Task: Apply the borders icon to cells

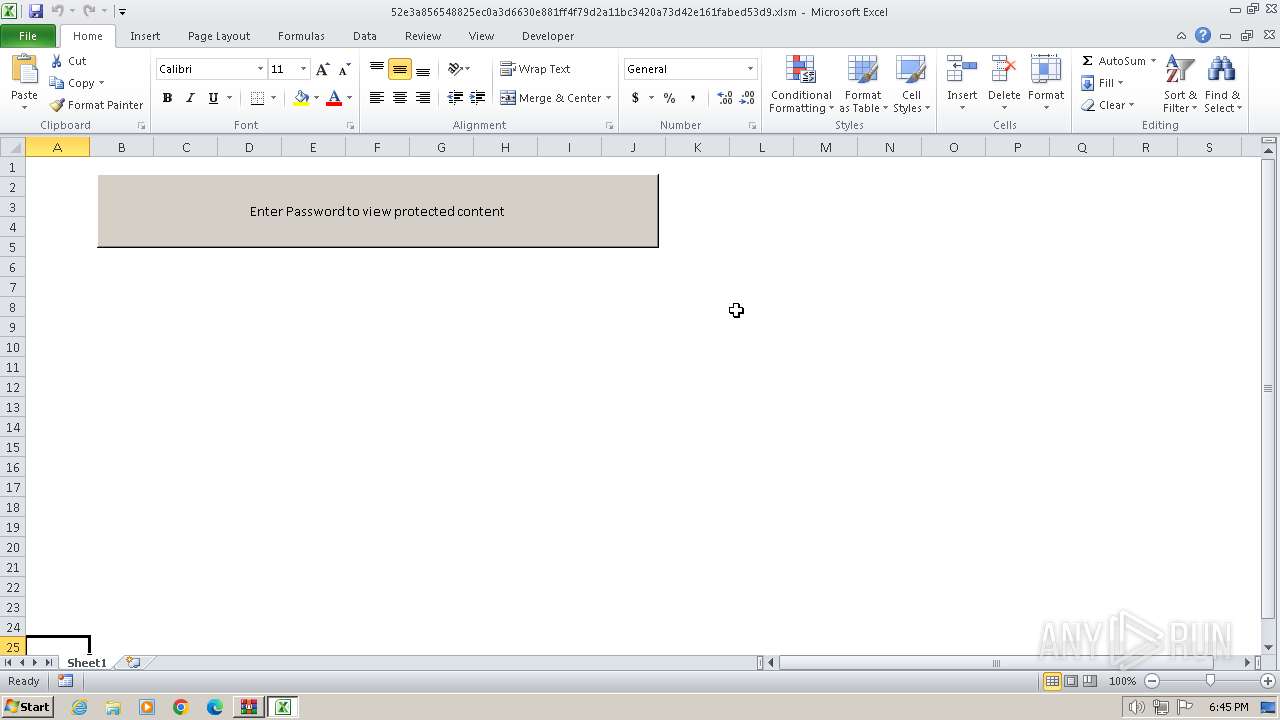Action: [x=257, y=98]
